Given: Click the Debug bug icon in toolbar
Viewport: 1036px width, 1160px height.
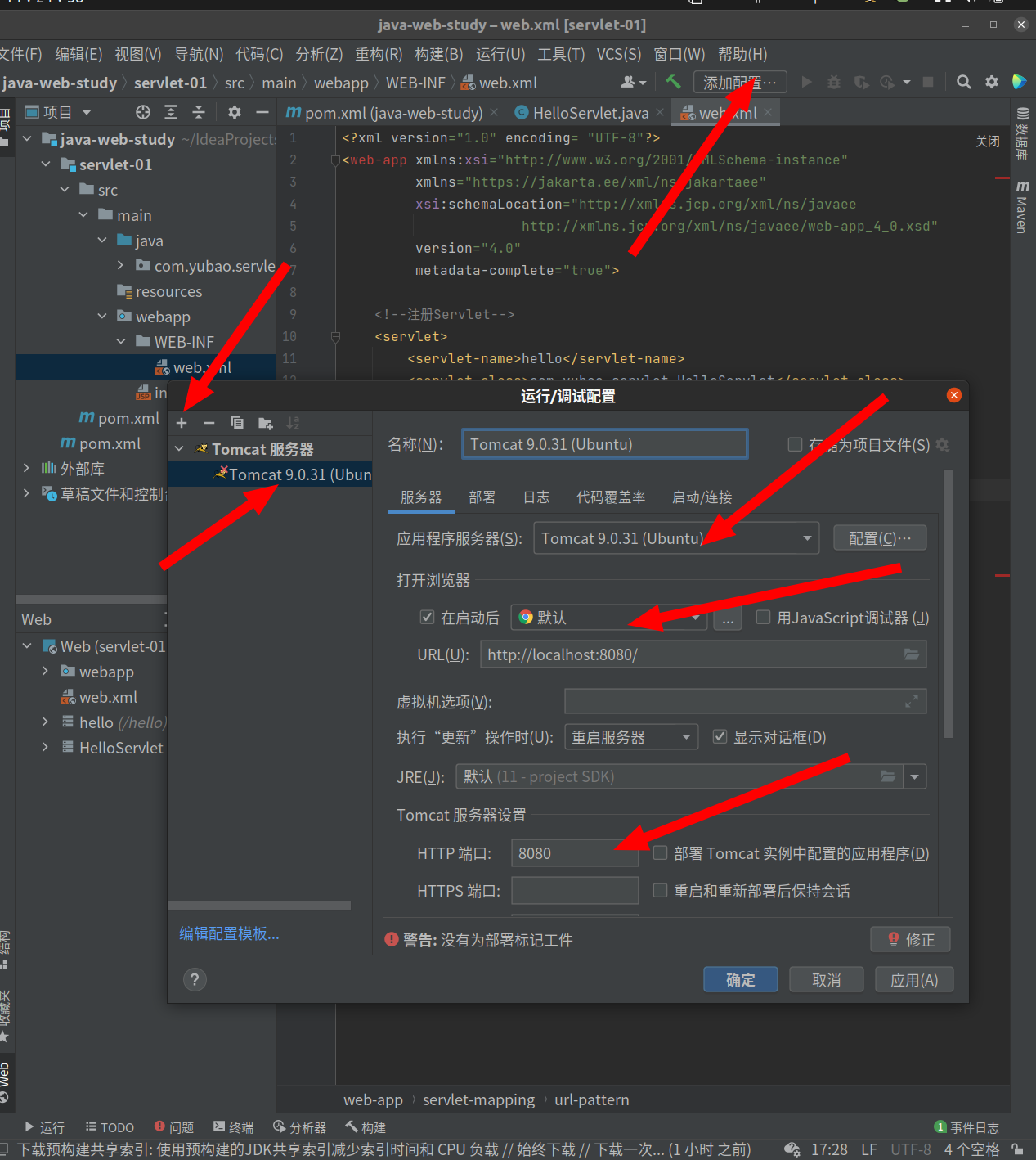Looking at the screenshot, I should click(834, 82).
